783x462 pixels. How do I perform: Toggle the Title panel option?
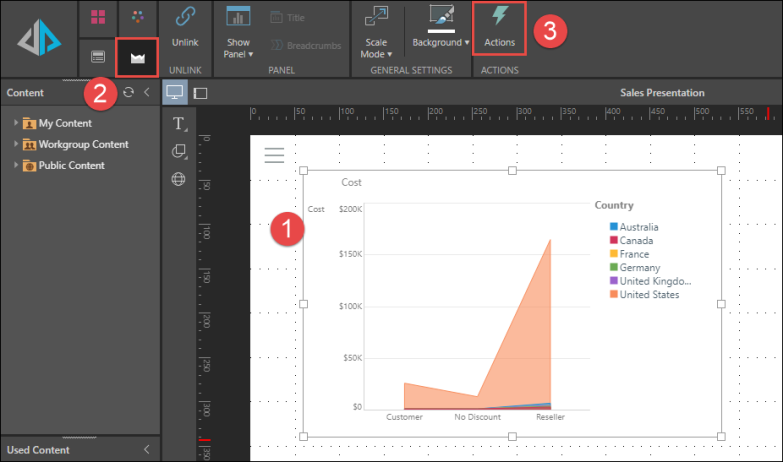pyautogui.click(x=290, y=17)
